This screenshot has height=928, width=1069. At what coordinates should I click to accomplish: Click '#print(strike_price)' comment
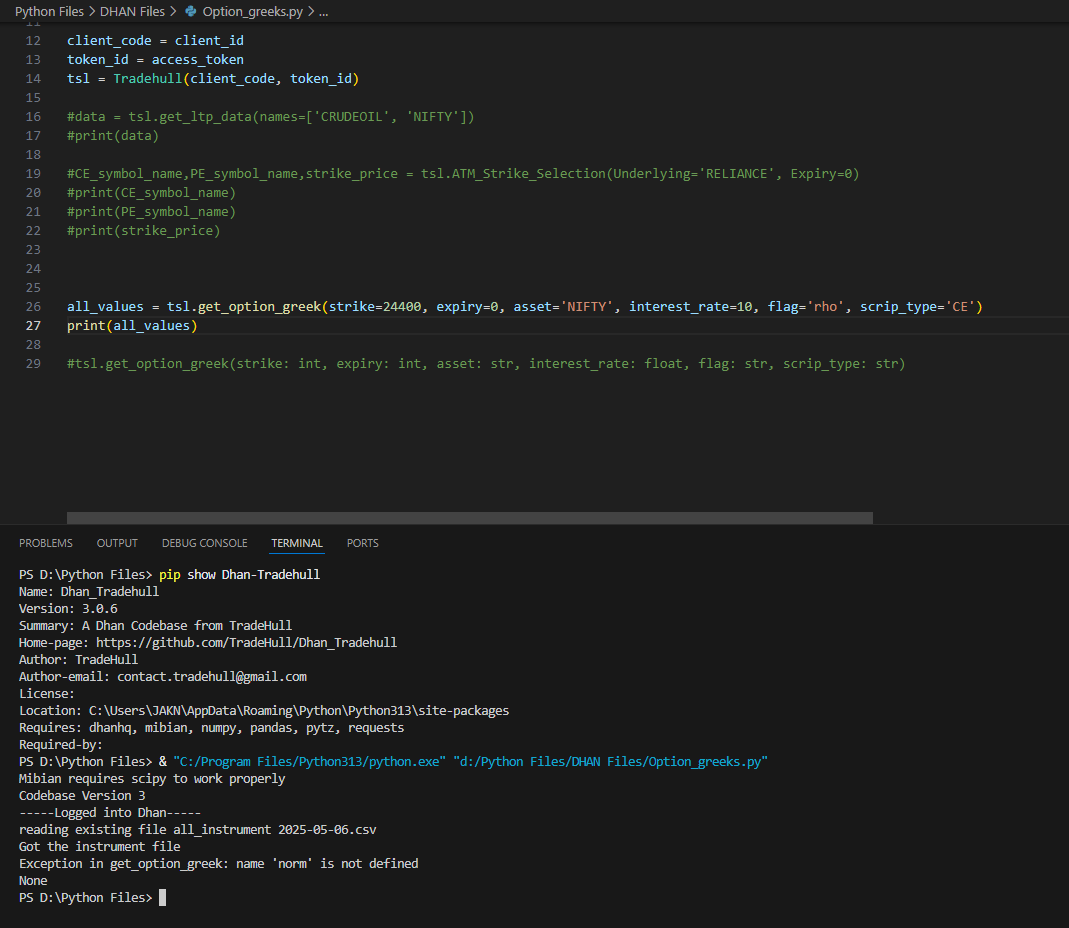(144, 231)
